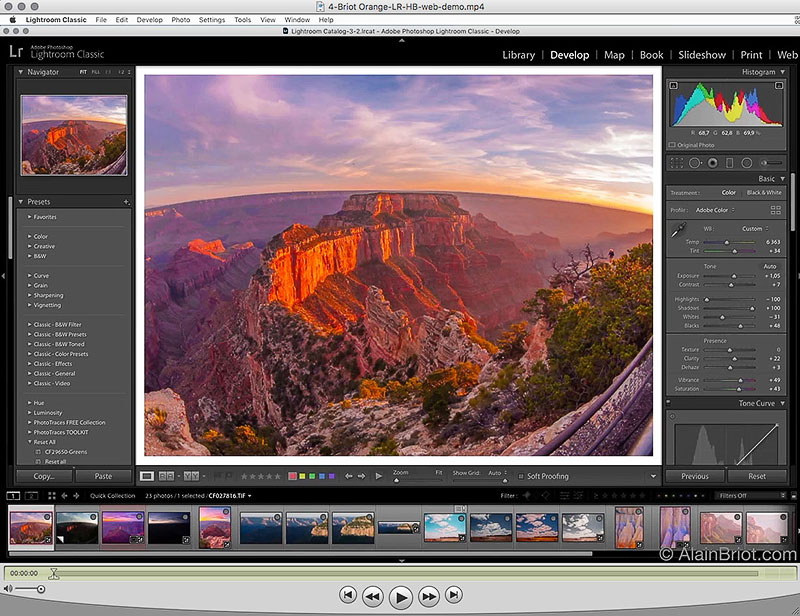Select the Radial Filter tool icon
Image resolution: width=800 pixels, height=616 pixels.
(746, 162)
